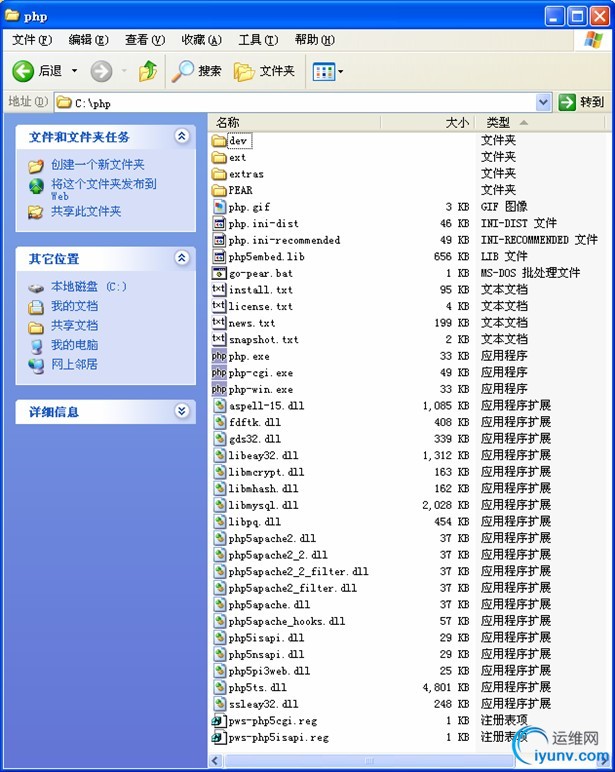This screenshot has width=615, height=772.
Task: Open 共享文档 link
Action: click(74, 325)
